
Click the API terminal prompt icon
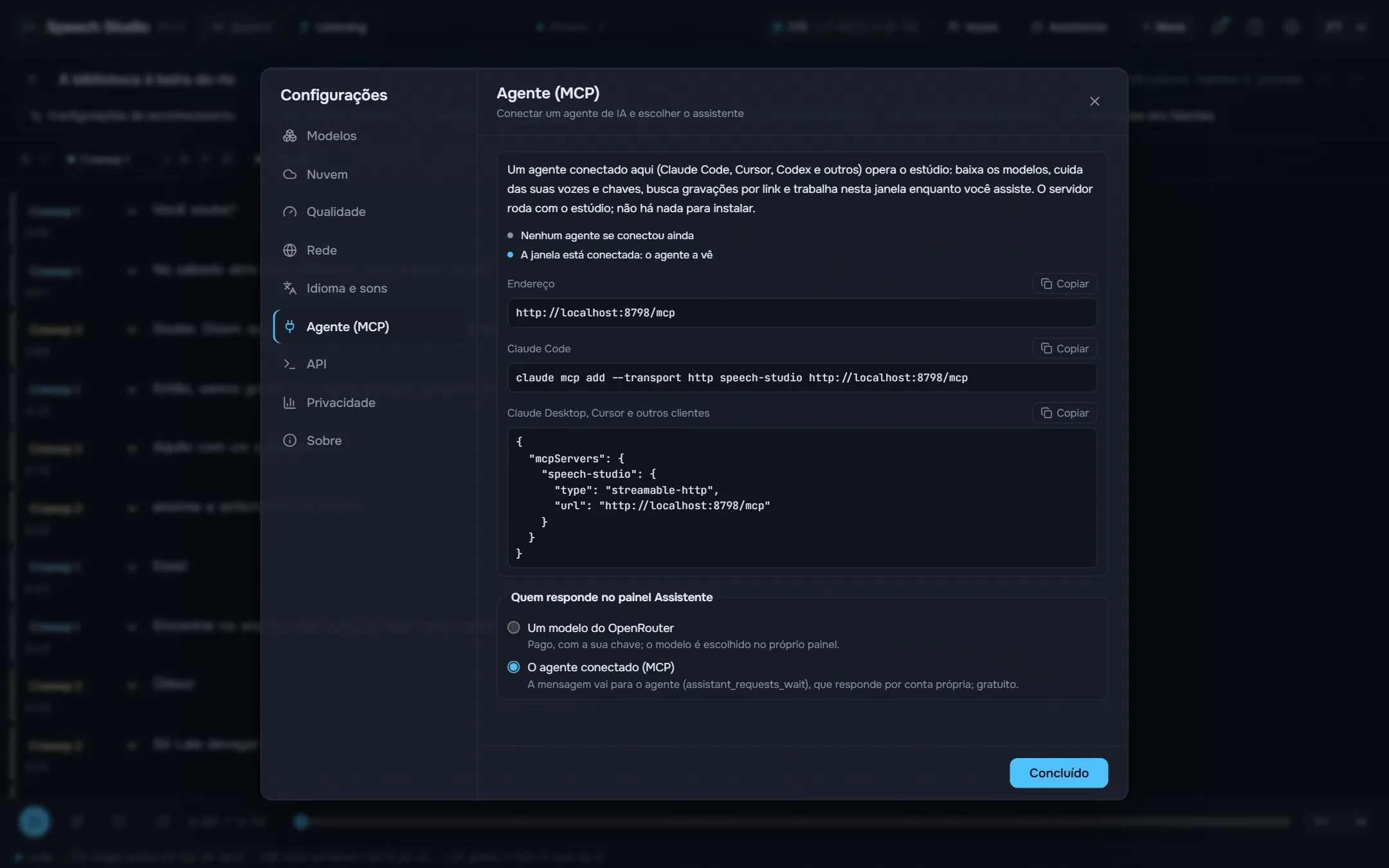[x=290, y=364]
